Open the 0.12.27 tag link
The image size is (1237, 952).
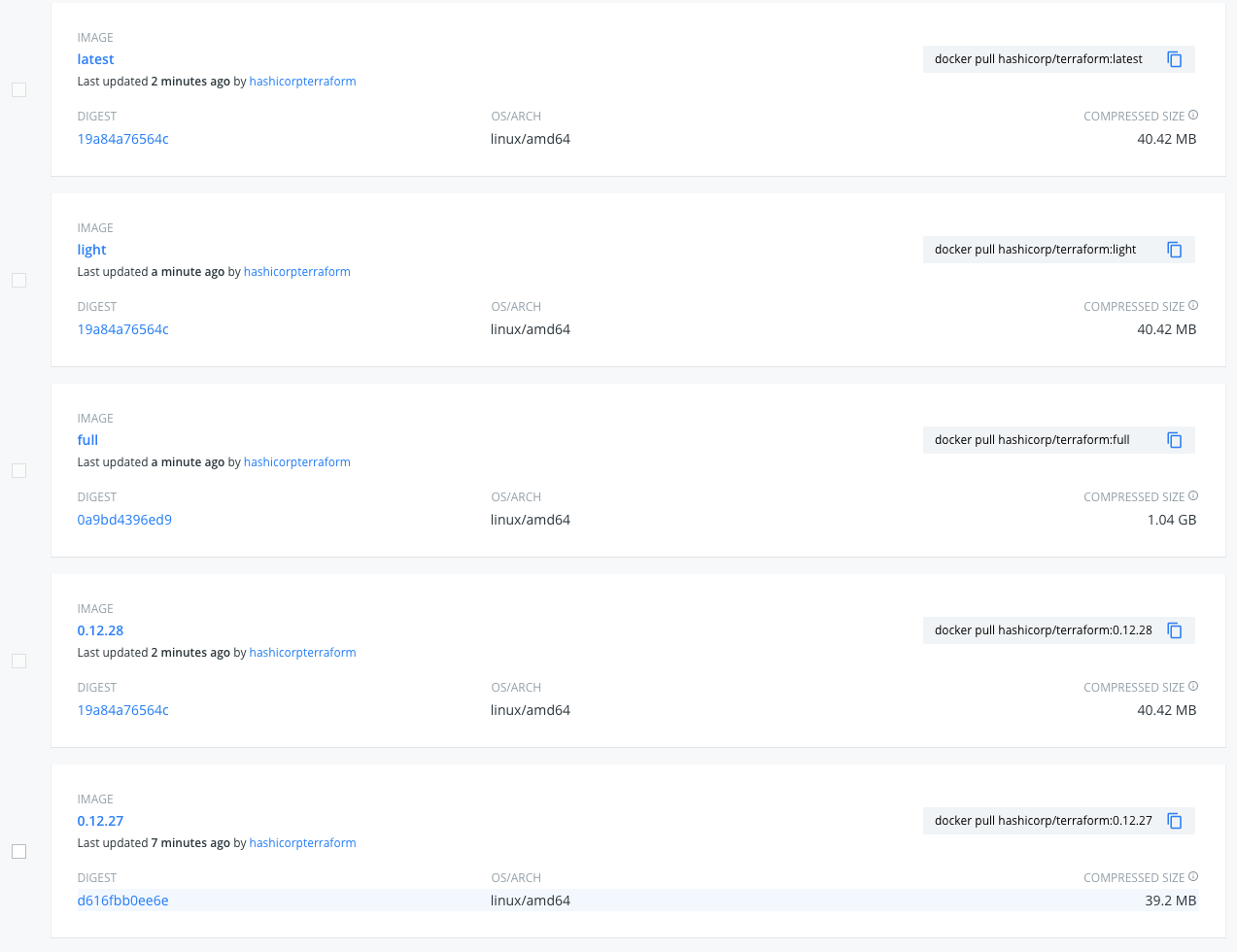100,821
